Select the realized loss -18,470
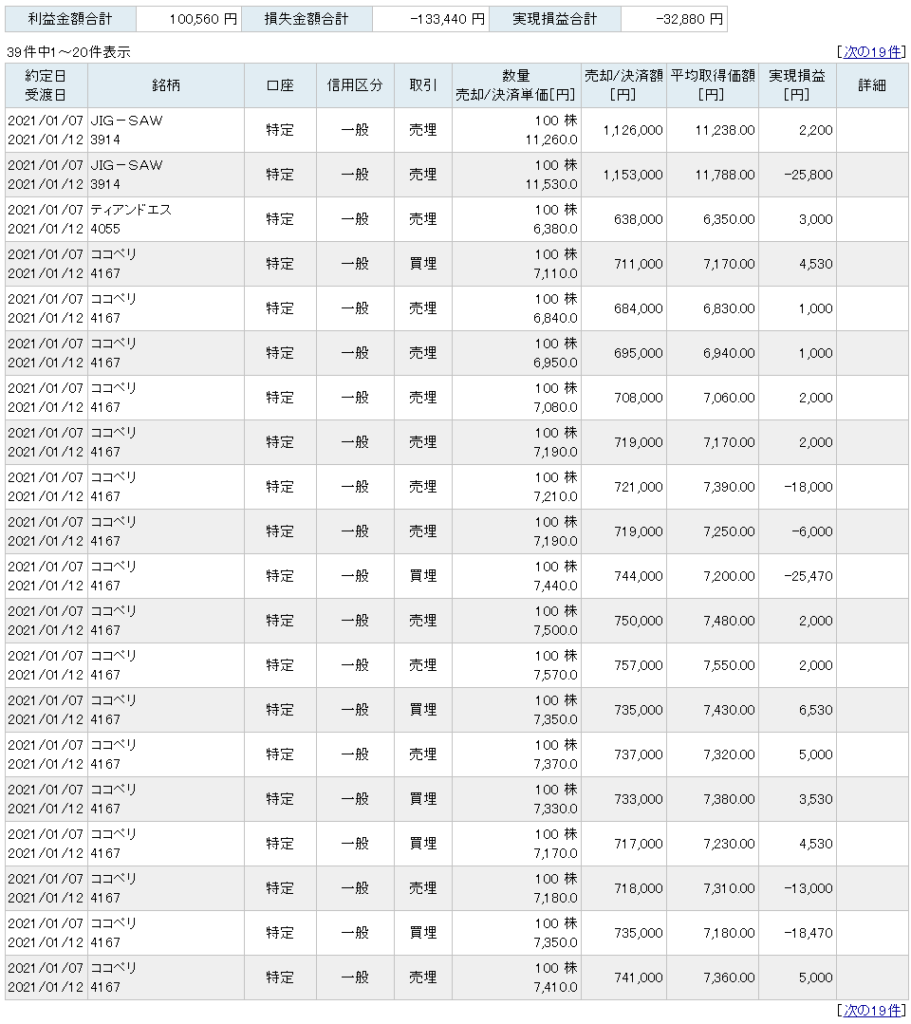The height and width of the screenshot is (1024, 911). point(808,933)
